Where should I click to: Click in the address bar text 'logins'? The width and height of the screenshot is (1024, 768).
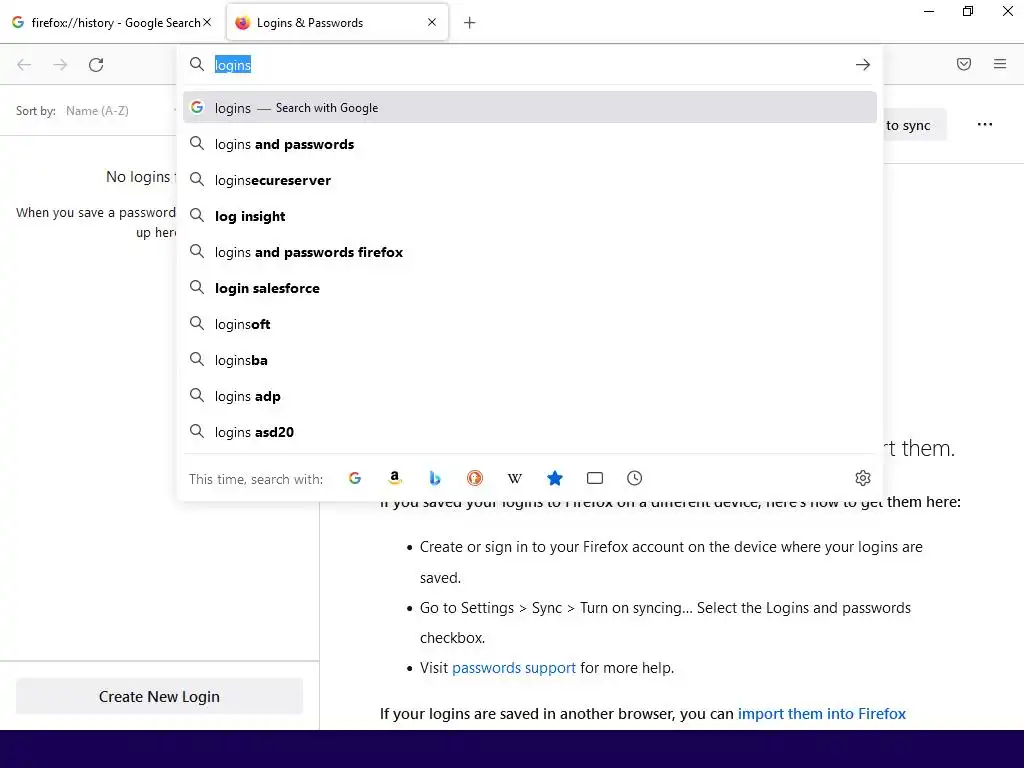[x=233, y=65]
